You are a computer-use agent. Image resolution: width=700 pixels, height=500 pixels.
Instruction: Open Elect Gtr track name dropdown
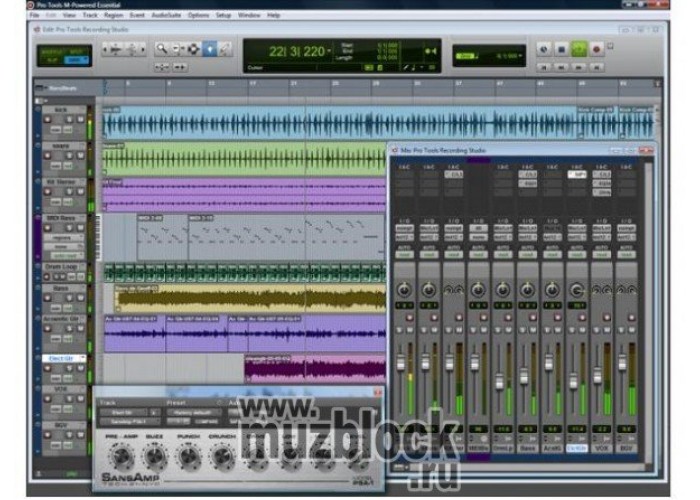click(83, 358)
